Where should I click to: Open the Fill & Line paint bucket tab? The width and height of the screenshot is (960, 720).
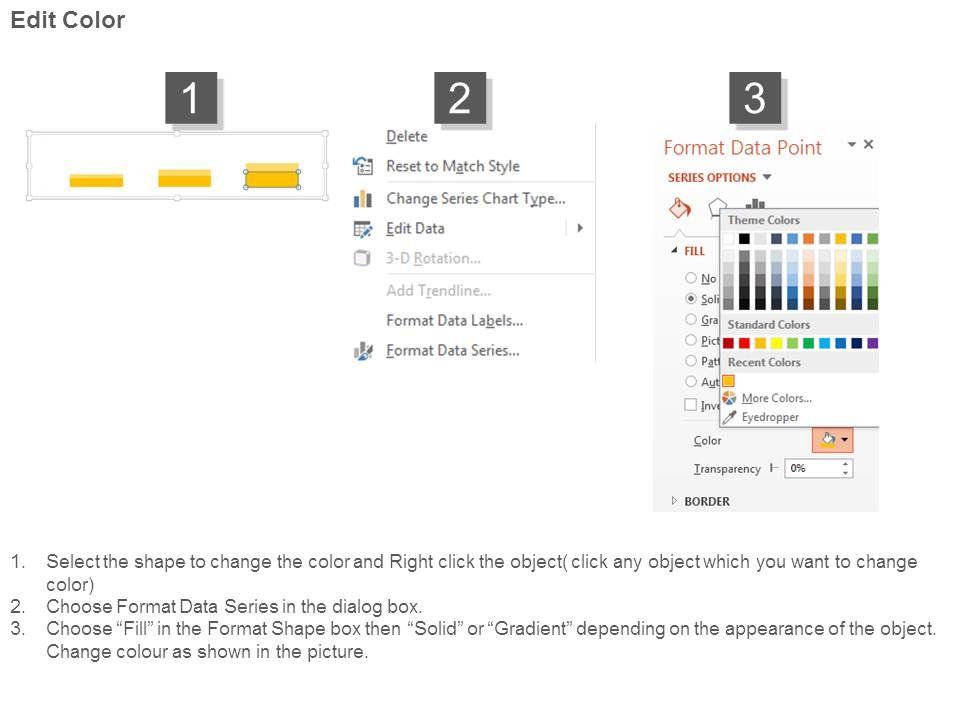point(680,208)
